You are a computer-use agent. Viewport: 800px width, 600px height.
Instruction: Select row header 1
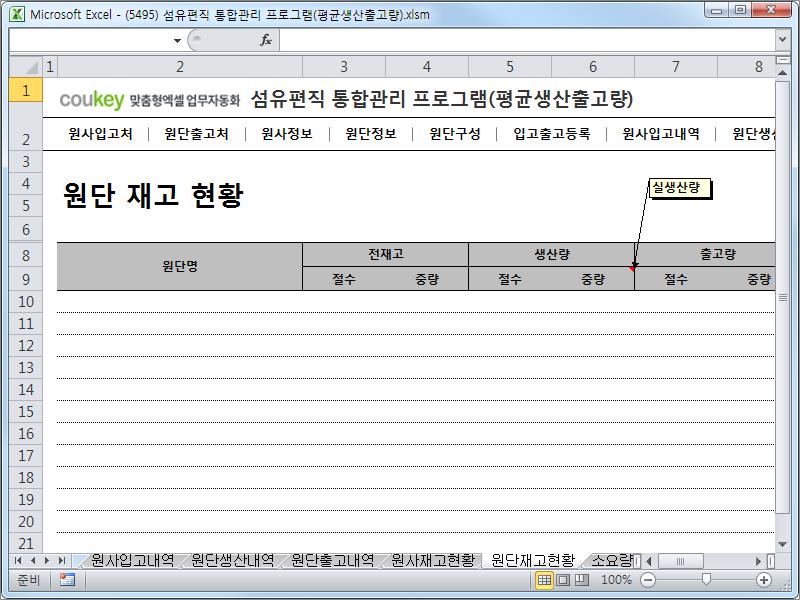point(26,90)
